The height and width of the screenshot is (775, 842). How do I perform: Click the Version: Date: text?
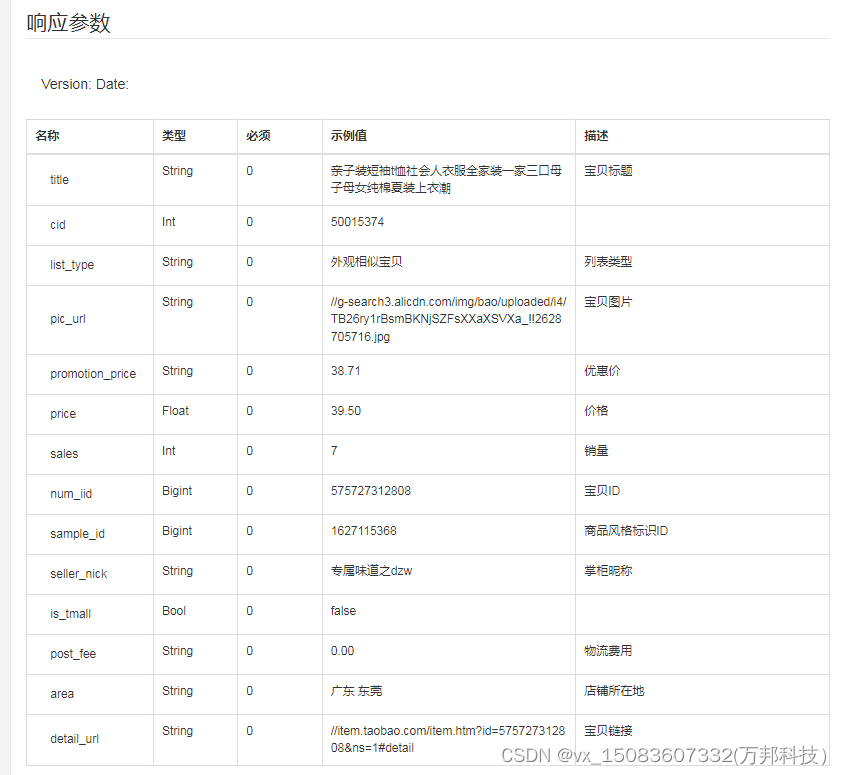pos(85,84)
